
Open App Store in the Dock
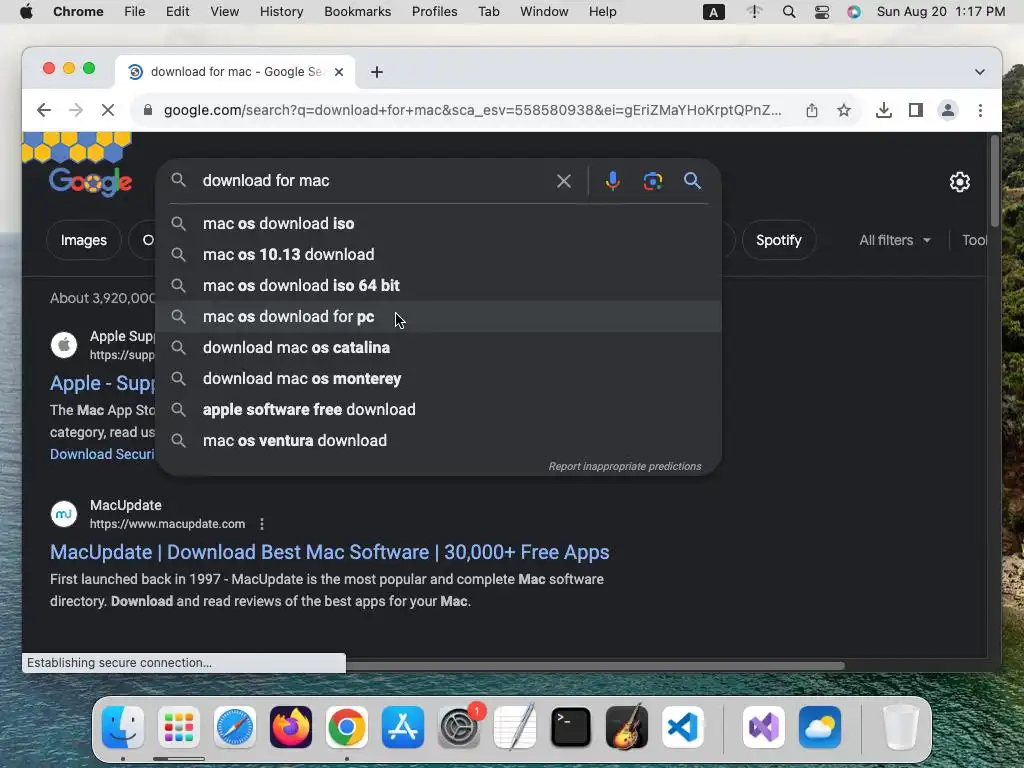tap(403, 727)
